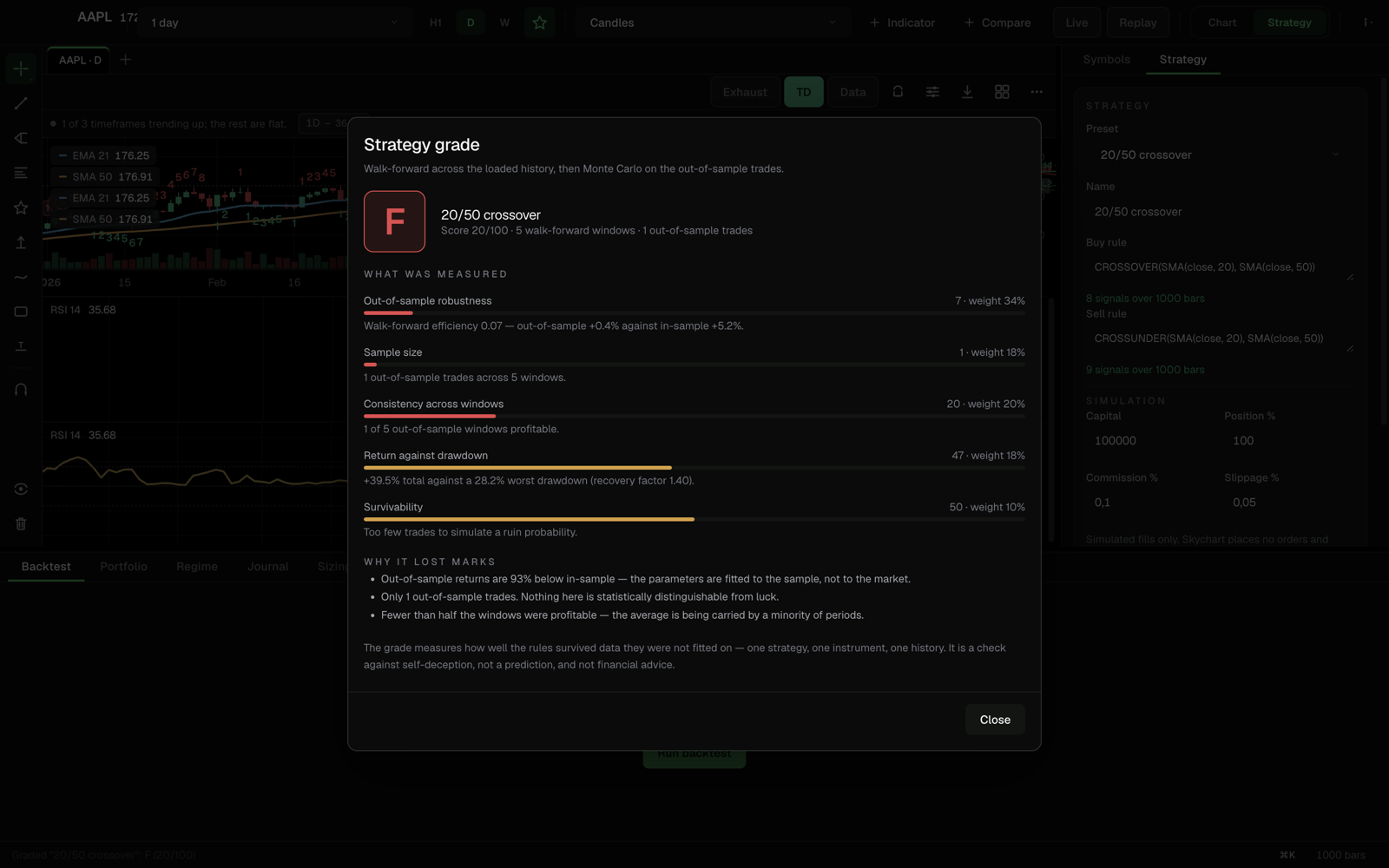Open the Portfolio bottom tab
The image size is (1389, 868).
[123, 567]
